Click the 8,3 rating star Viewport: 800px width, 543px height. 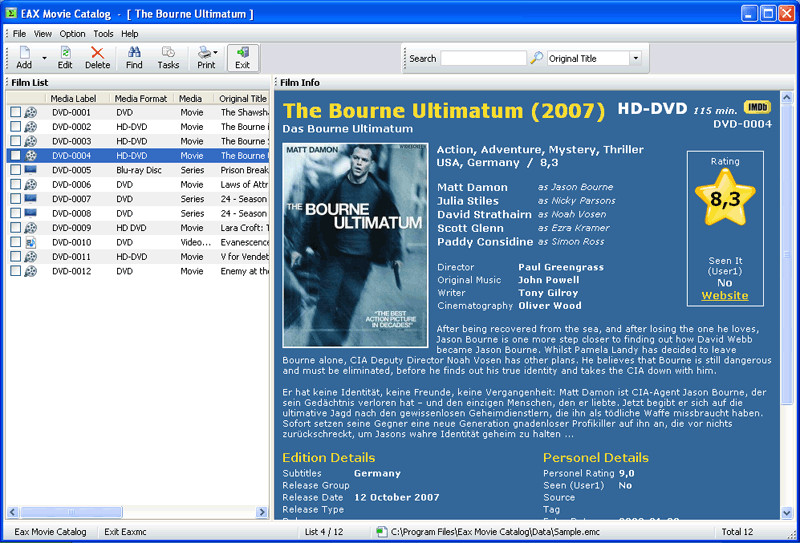coord(724,198)
